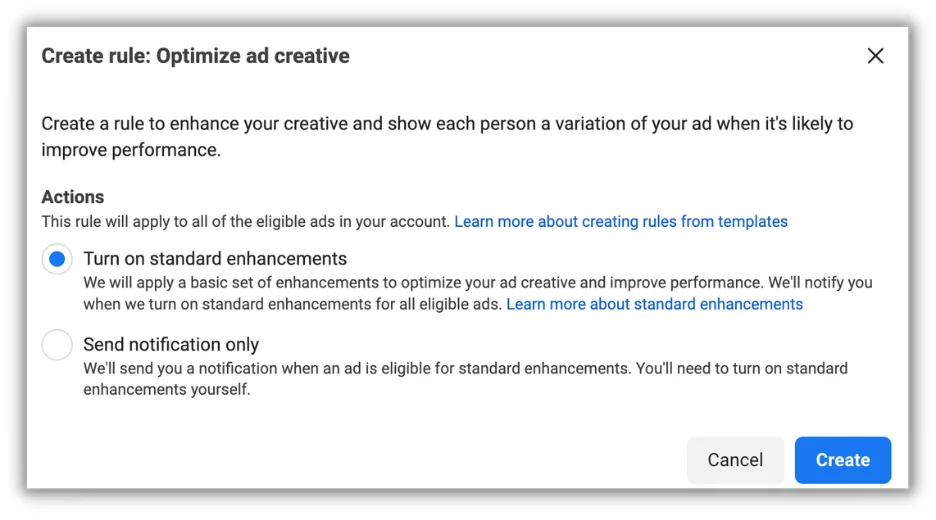Click the "improve performance." intro text line
The image size is (936, 520).
pyautogui.click(x=130, y=150)
